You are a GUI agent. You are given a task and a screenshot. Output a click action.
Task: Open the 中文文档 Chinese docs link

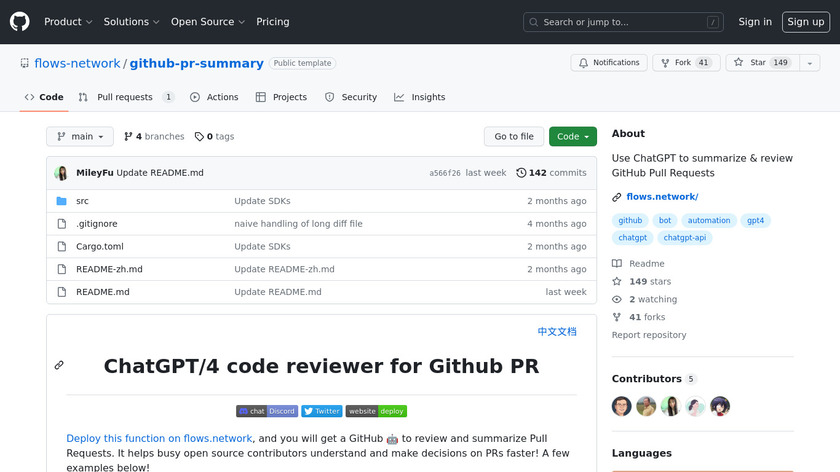tap(557, 332)
